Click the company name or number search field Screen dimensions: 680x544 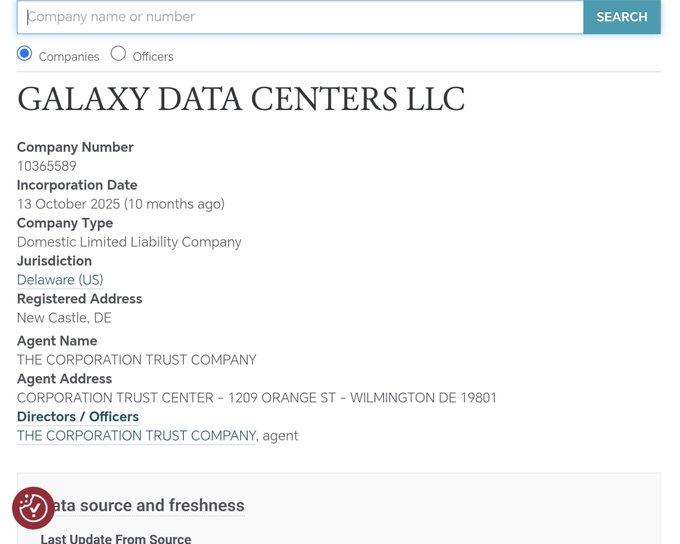300,17
